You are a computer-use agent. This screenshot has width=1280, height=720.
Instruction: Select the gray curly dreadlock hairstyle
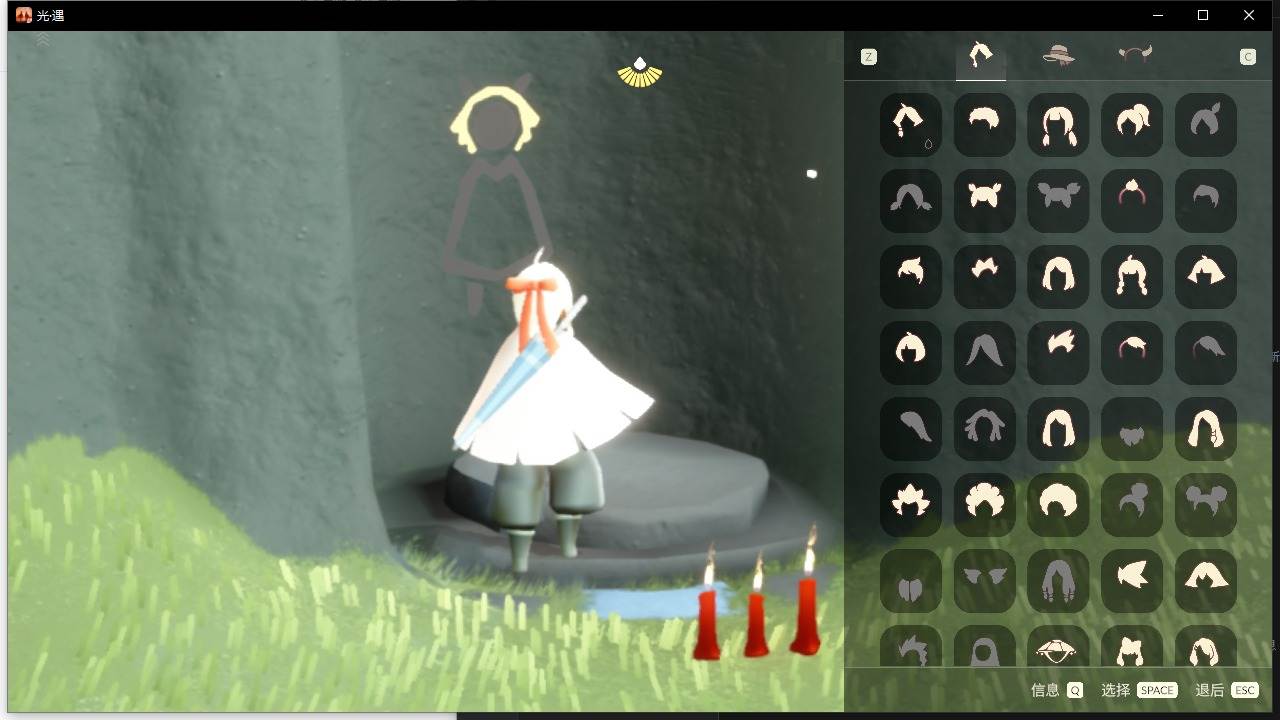985,429
